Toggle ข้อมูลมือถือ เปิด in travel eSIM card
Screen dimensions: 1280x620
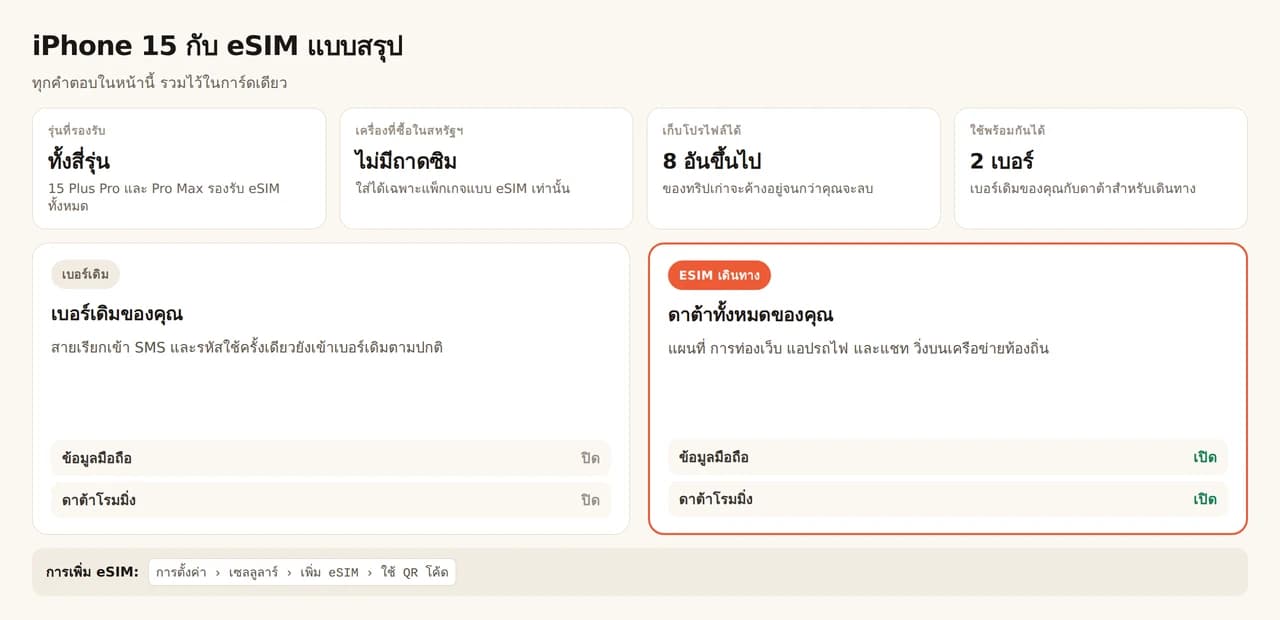coord(948,457)
